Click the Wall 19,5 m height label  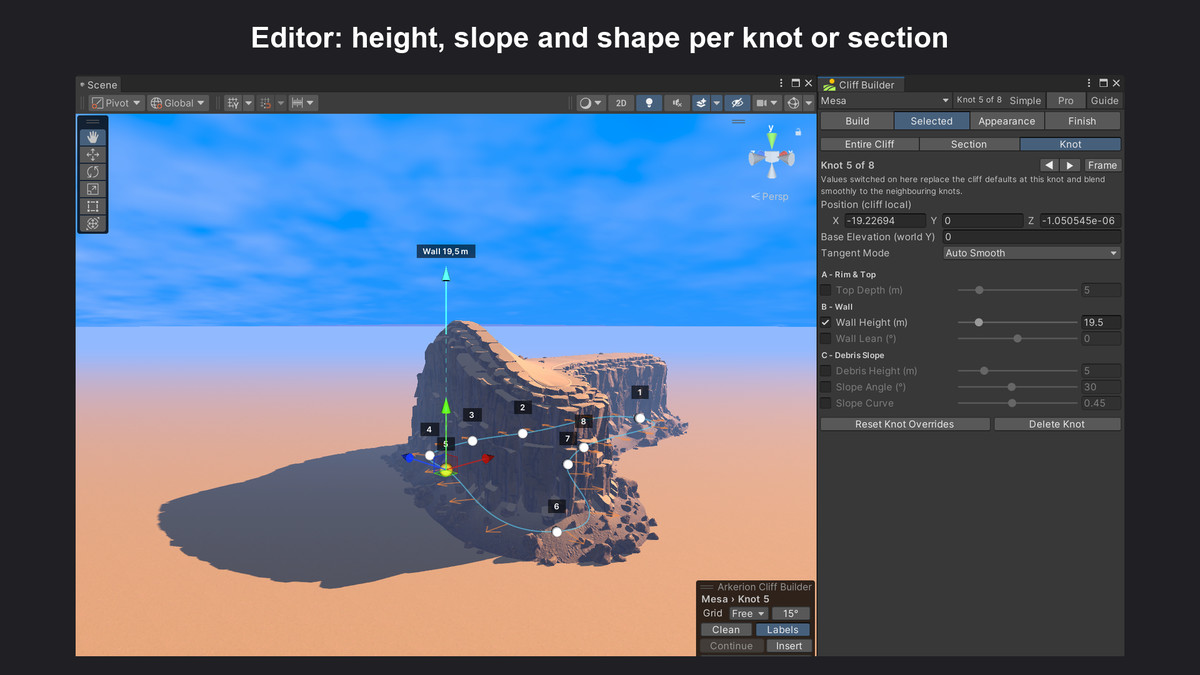(x=446, y=251)
